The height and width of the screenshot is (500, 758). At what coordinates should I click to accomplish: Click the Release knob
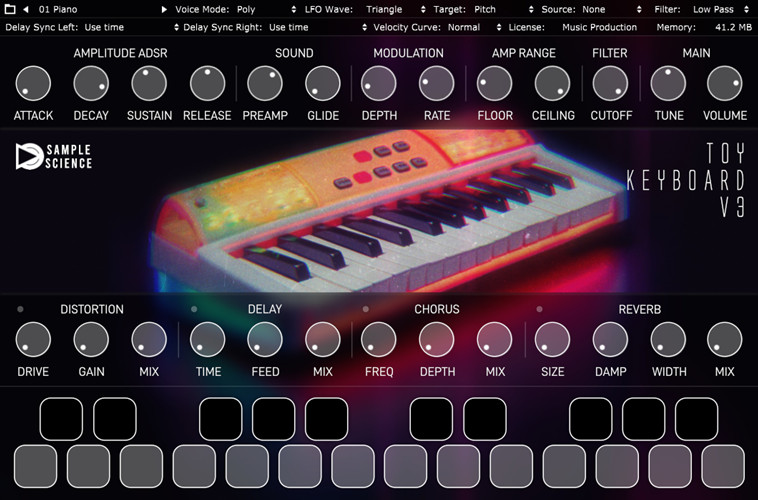207,84
